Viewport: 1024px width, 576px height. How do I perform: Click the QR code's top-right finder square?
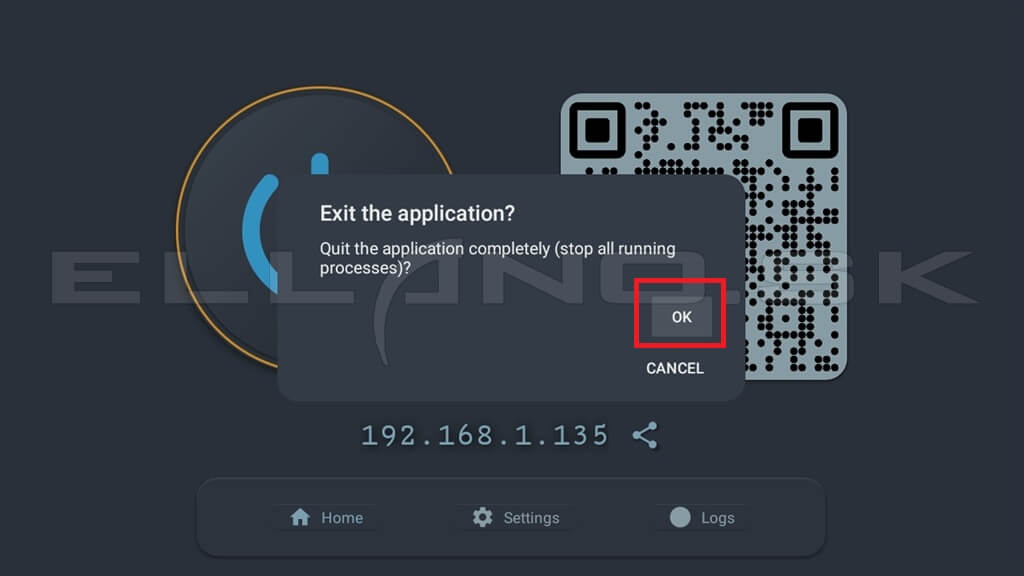click(x=810, y=130)
